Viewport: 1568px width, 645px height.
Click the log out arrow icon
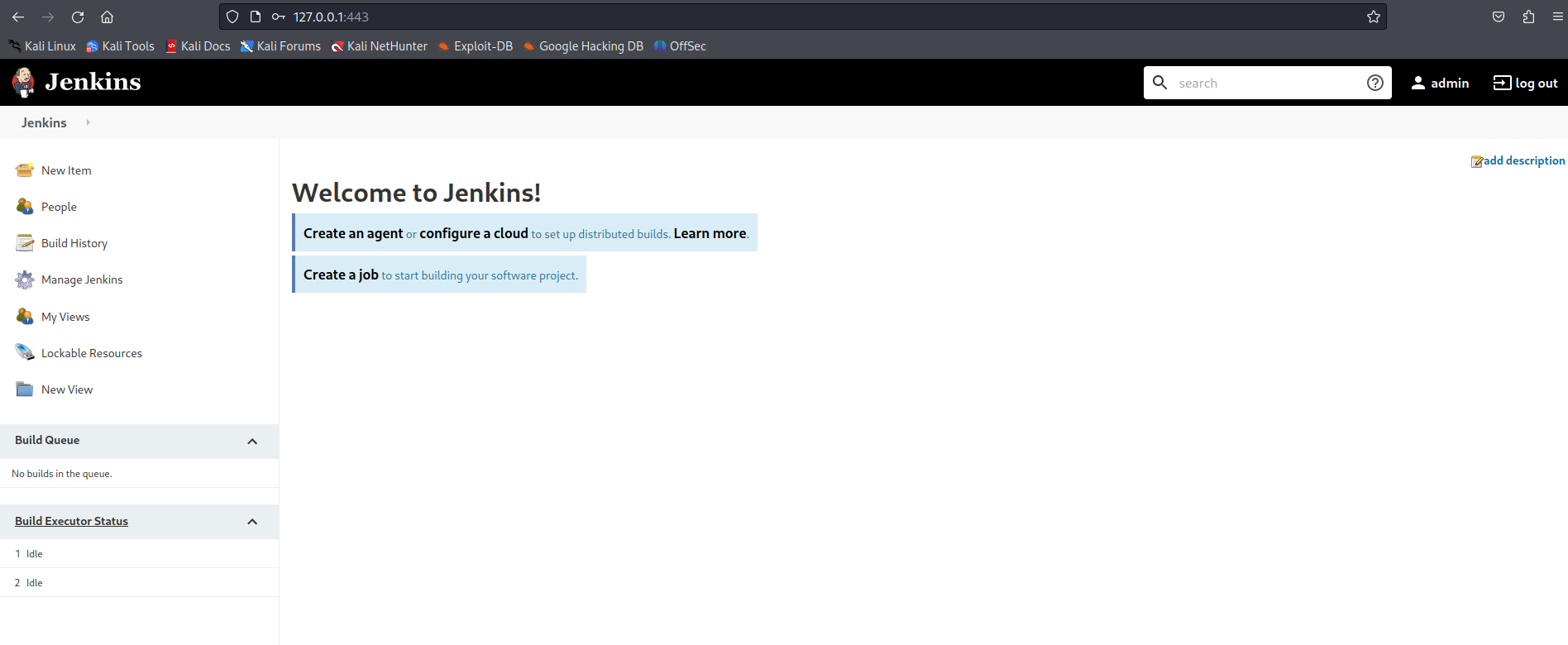coord(1502,83)
